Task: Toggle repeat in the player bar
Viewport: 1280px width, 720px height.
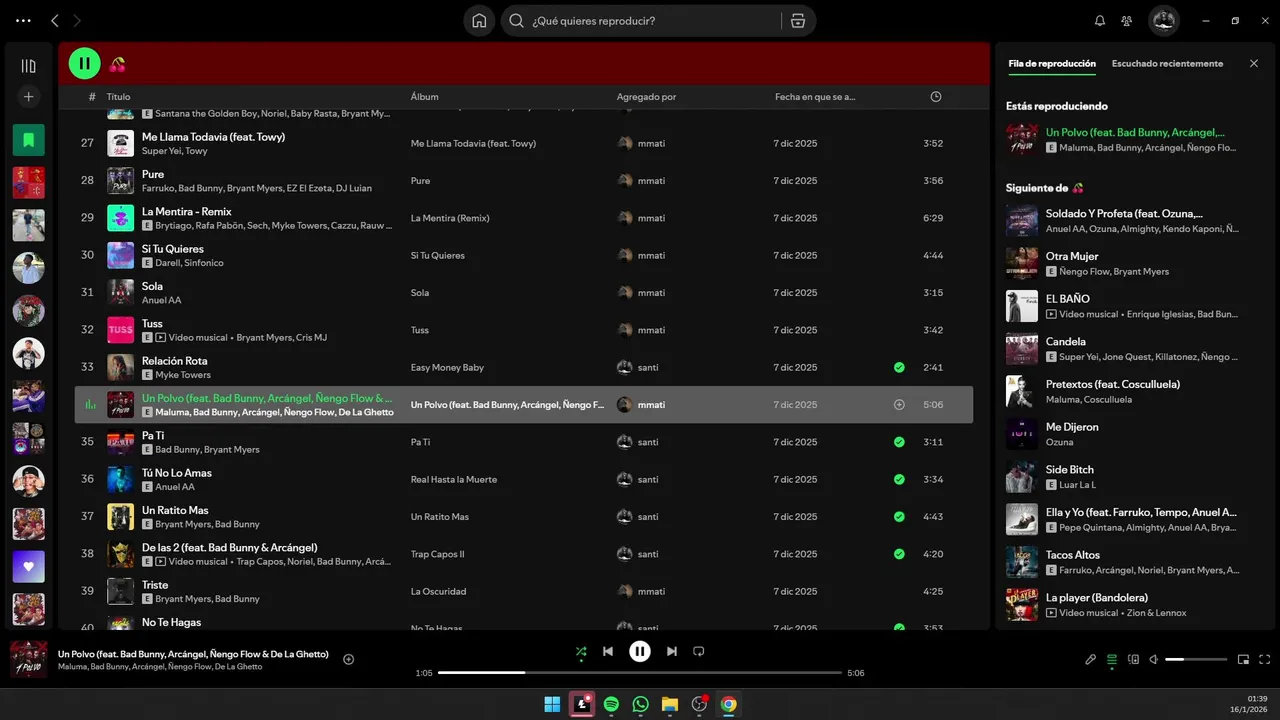Action: [x=699, y=652]
